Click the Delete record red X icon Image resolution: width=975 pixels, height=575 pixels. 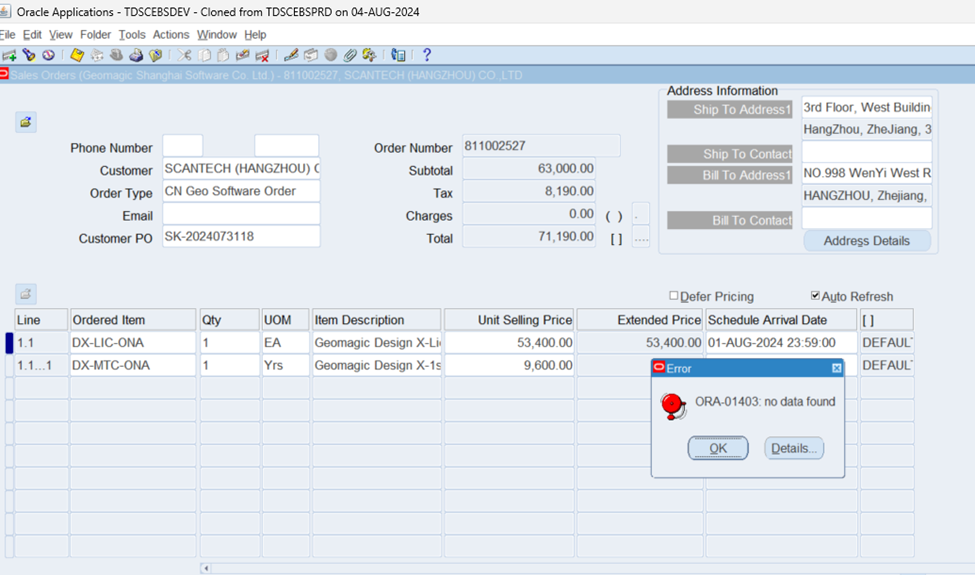point(262,55)
